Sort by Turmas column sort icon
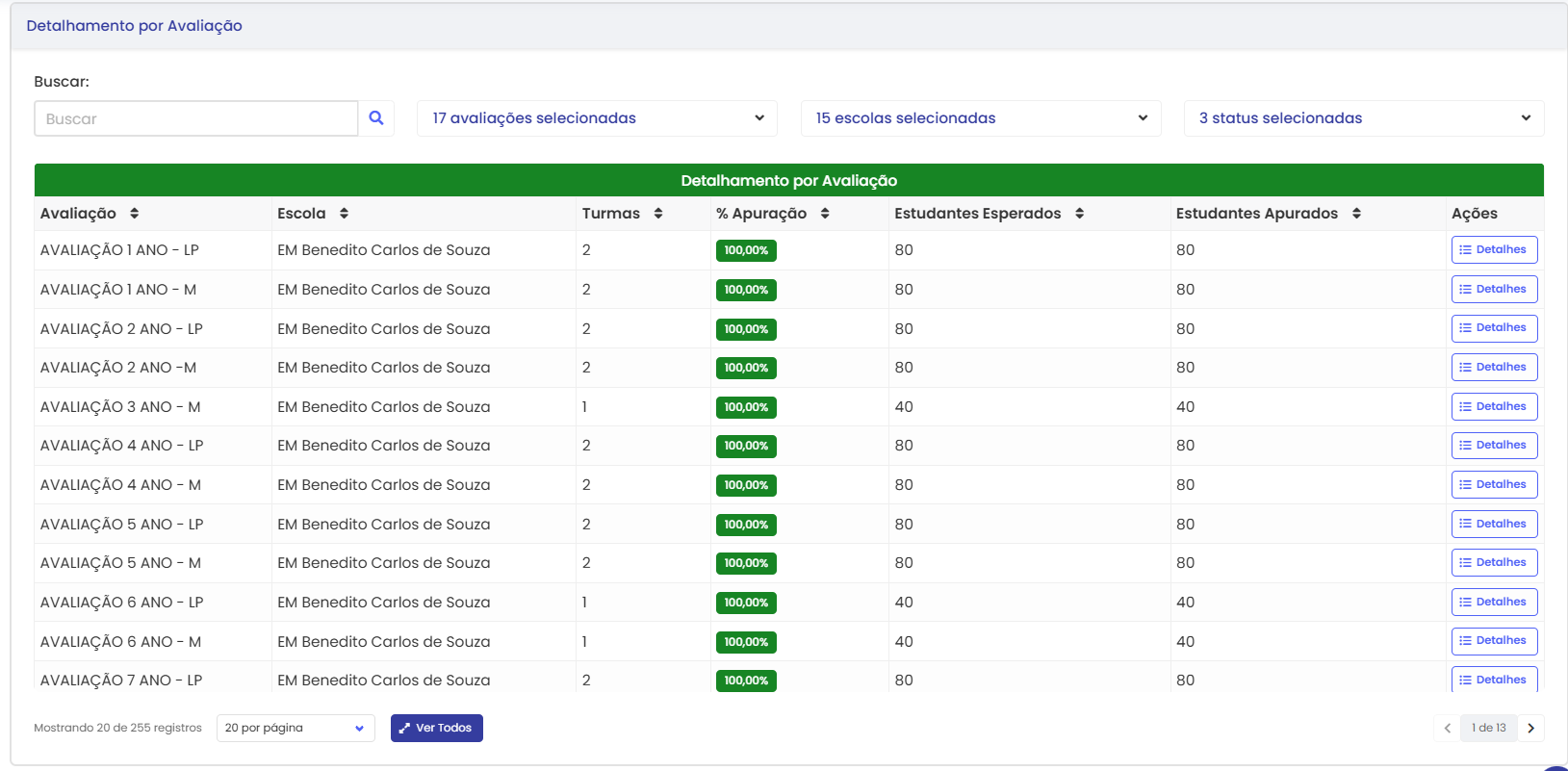 [x=658, y=214]
